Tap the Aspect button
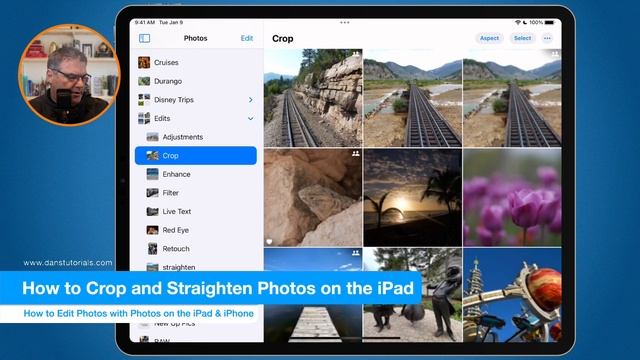Screen dimensions: 640x360 tap(489, 38)
